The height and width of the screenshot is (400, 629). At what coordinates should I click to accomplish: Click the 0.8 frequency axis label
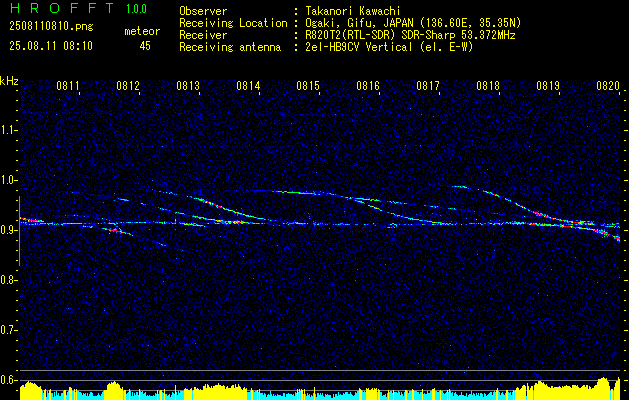pos(9,280)
